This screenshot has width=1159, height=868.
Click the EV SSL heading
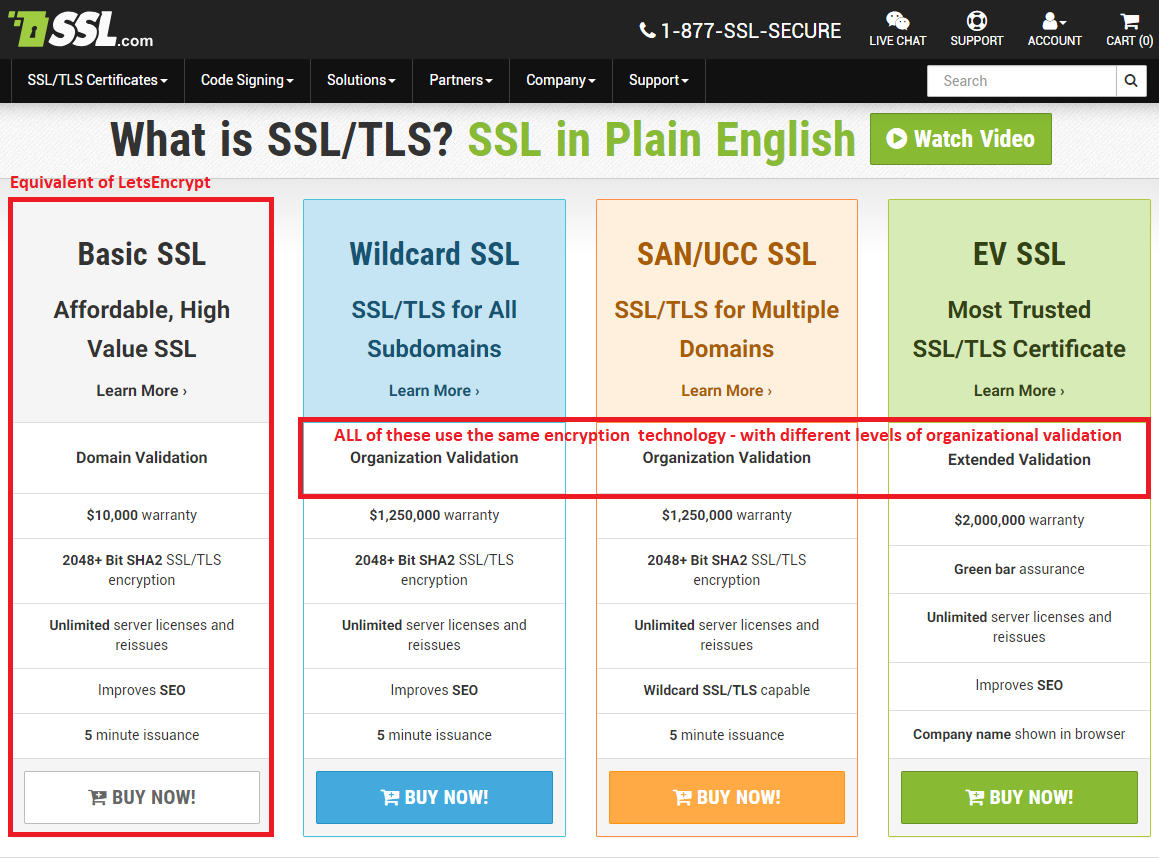click(1019, 254)
